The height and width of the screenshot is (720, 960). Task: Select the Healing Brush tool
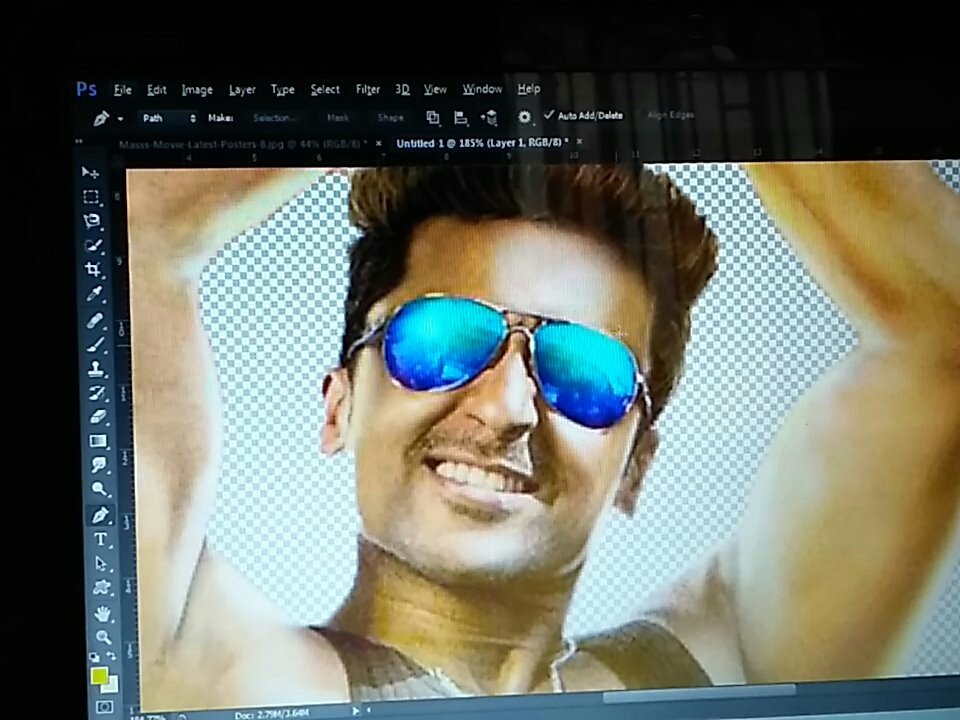pyautogui.click(x=94, y=320)
